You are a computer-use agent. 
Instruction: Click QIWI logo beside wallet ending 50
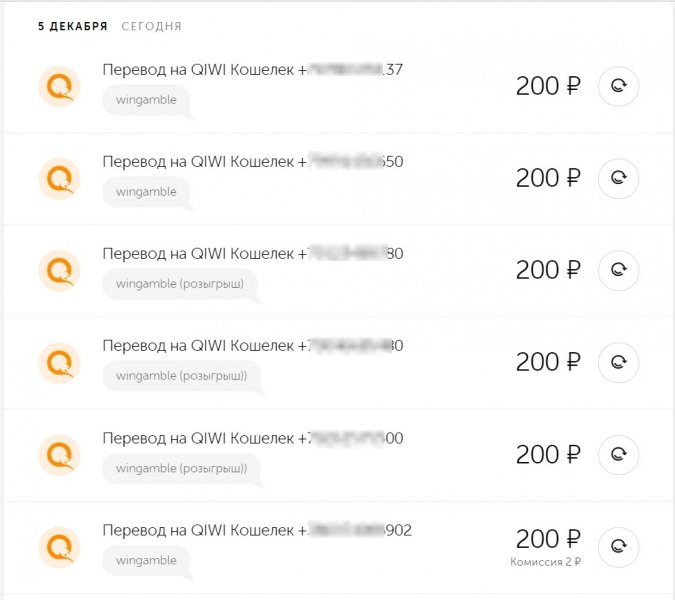click(x=59, y=178)
